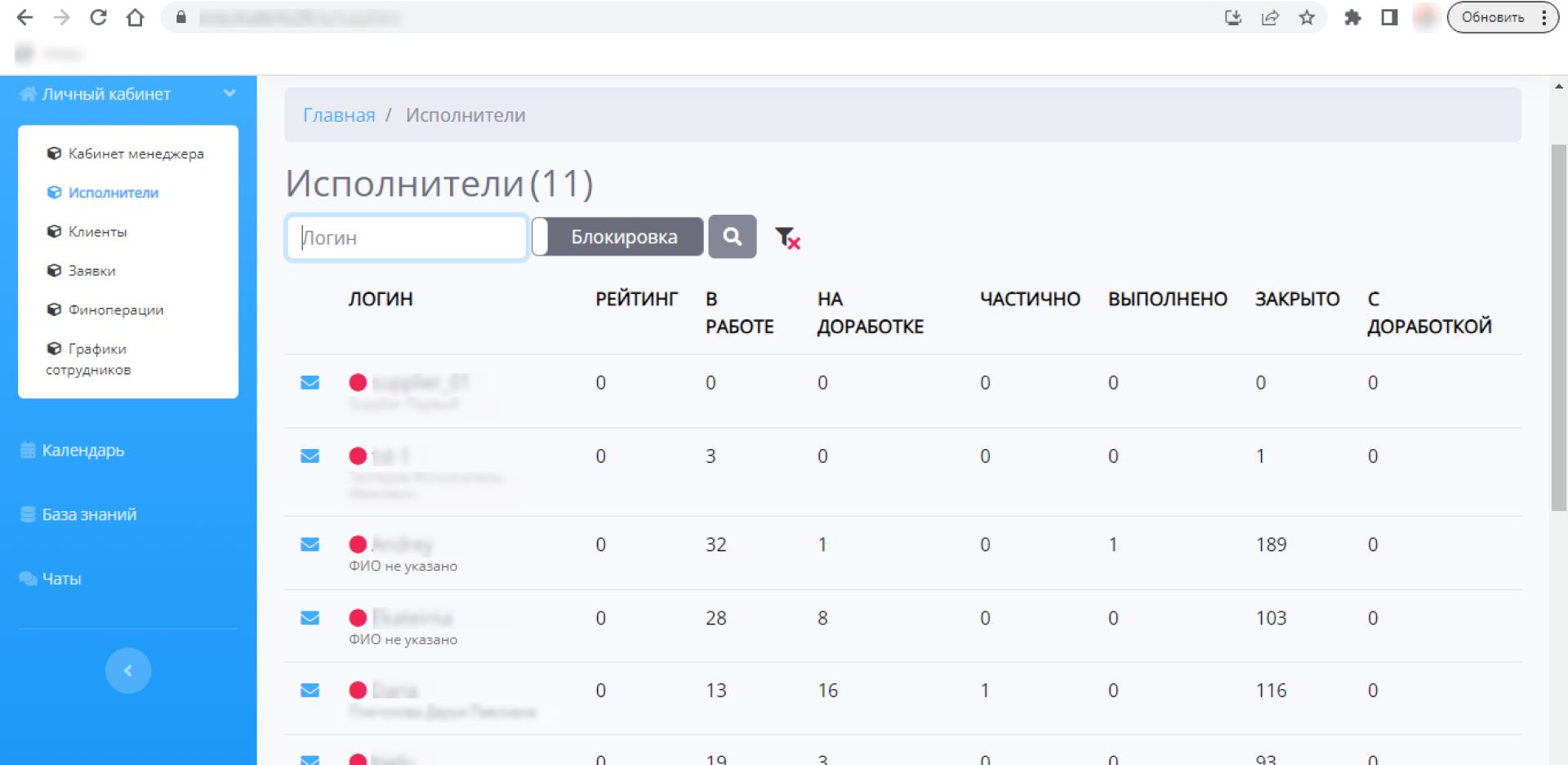
Task: Click envelope icon in row with 116 closed
Action: click(x=310, y=691)
